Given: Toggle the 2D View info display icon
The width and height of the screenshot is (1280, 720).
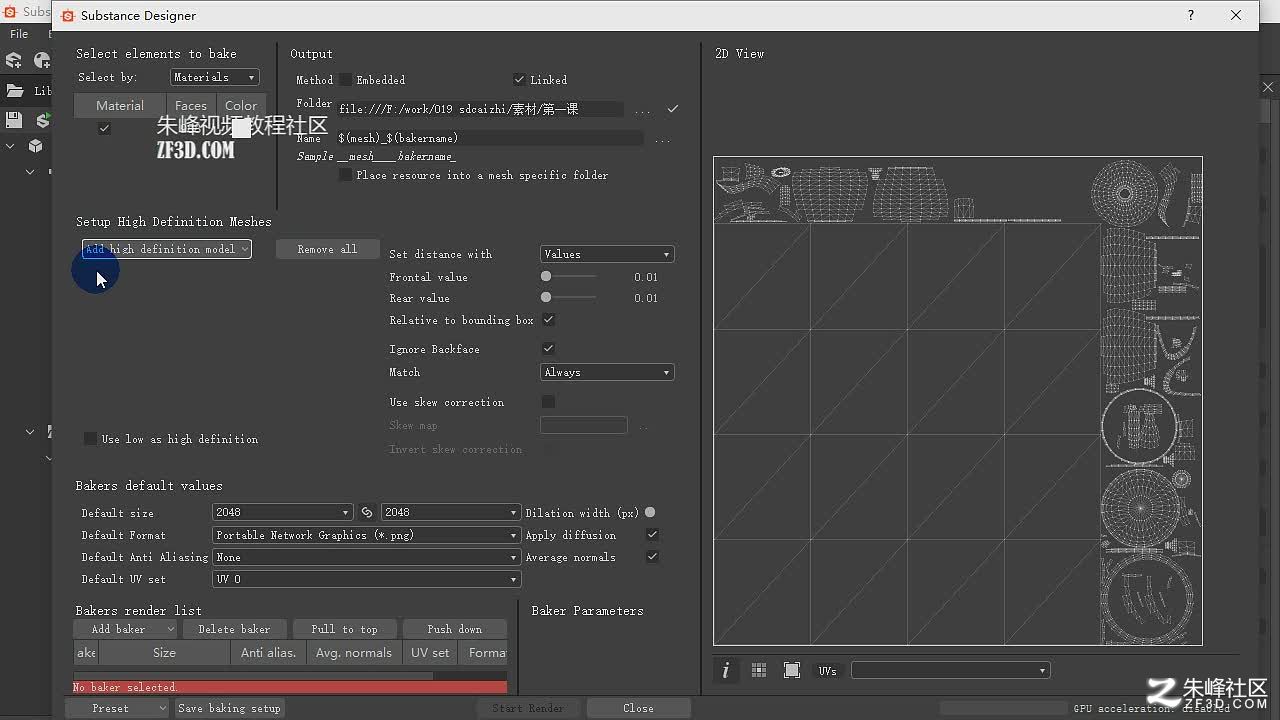Looking at the screenshot, I should tap(726, 670).
